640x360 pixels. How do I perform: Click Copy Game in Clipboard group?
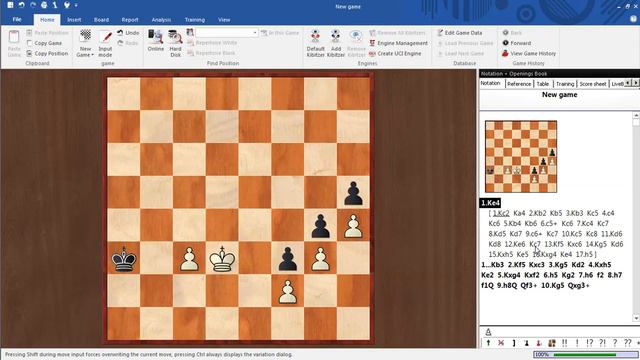[x=44, y=43]
